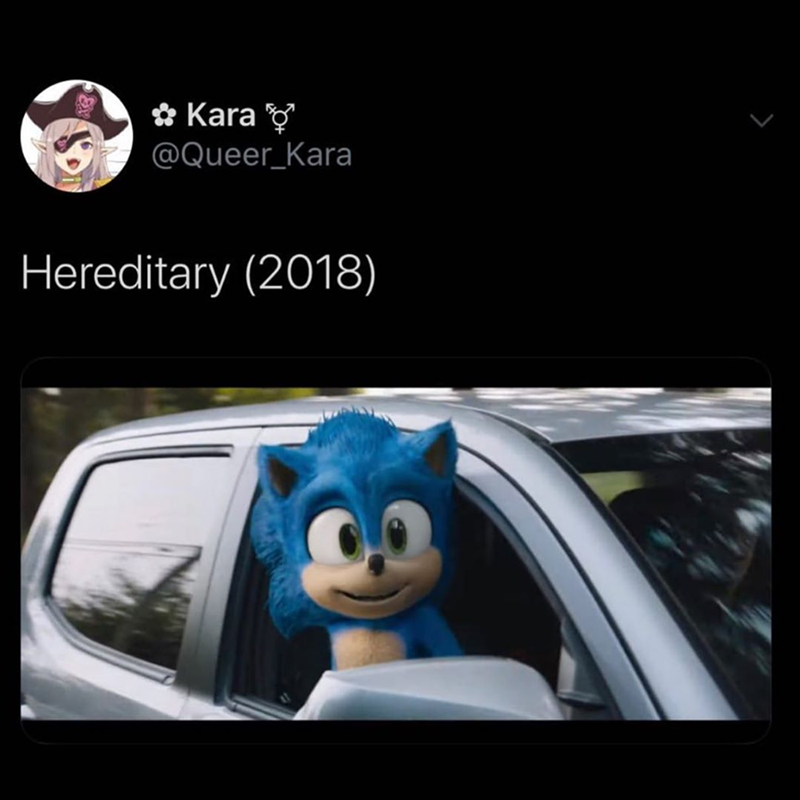Open Kara's anime pirate profile avatar
800x800 pixels.
pyautogui.click(x=77, y=136)
